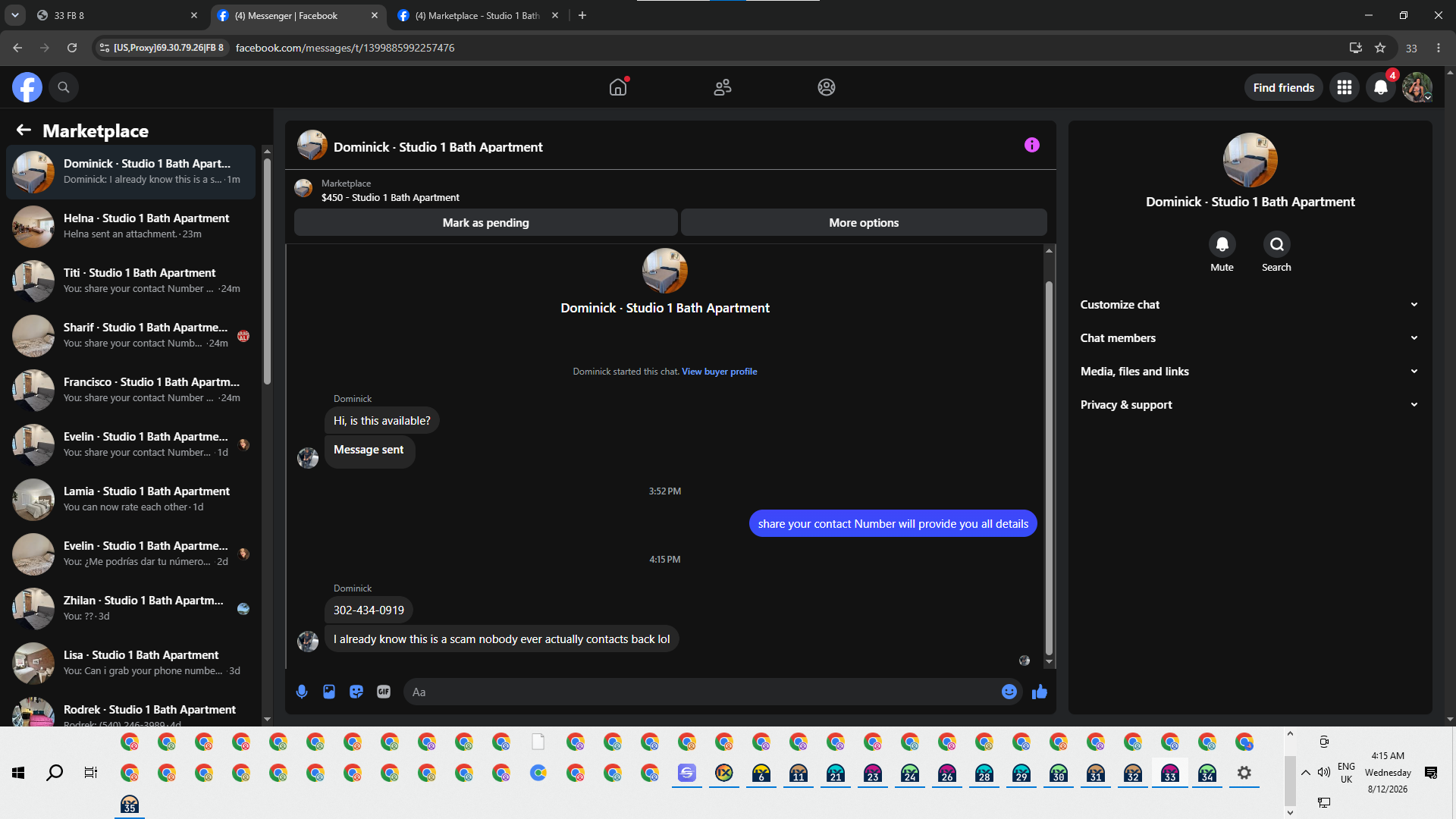This screenshot has width=1456, height=819.
Task: Open the taskbar clock and date
Action: (1388, 773)
